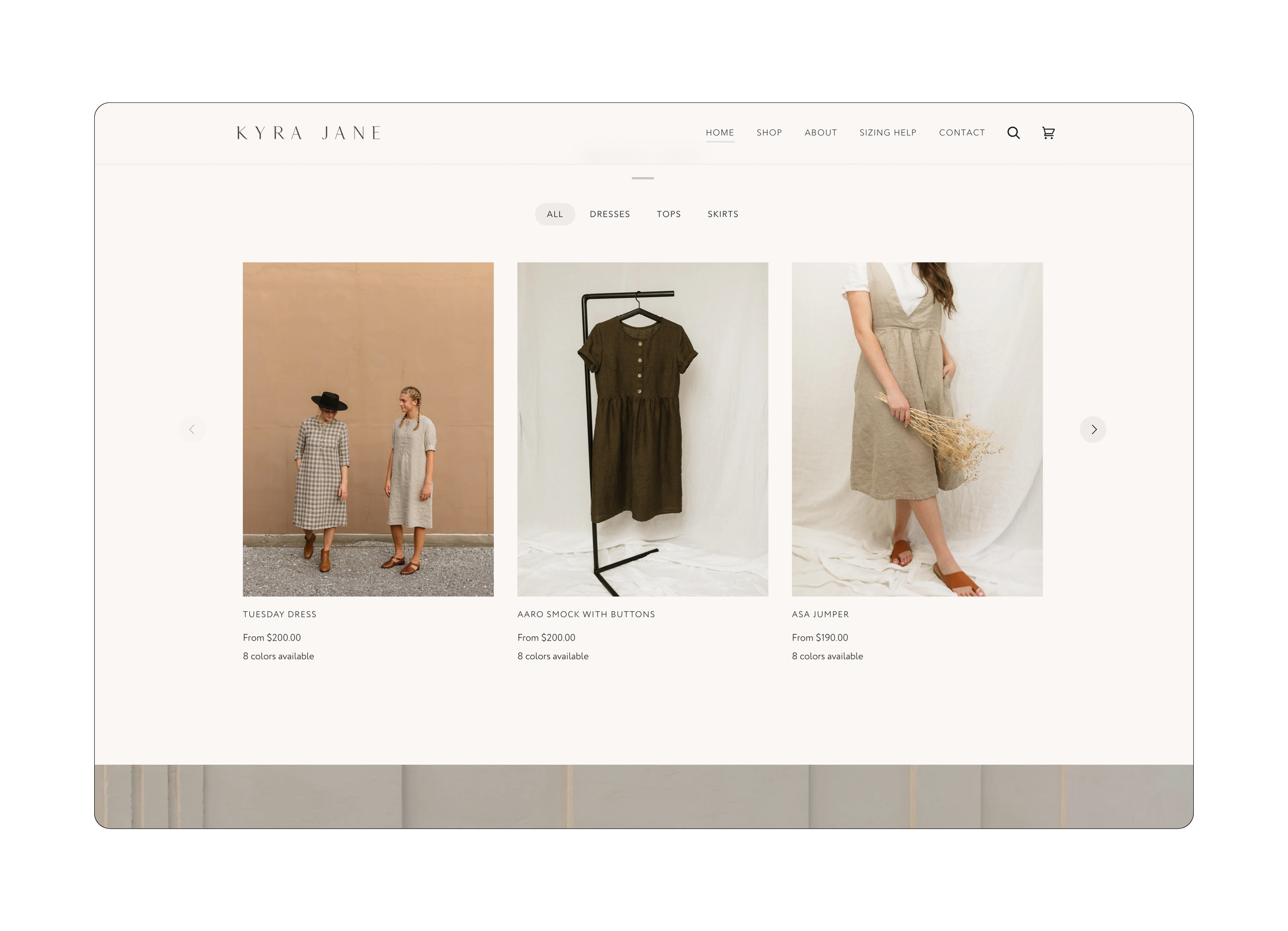
Task: Click '8 colors available' under Asa Jumper
Action: 827,656
